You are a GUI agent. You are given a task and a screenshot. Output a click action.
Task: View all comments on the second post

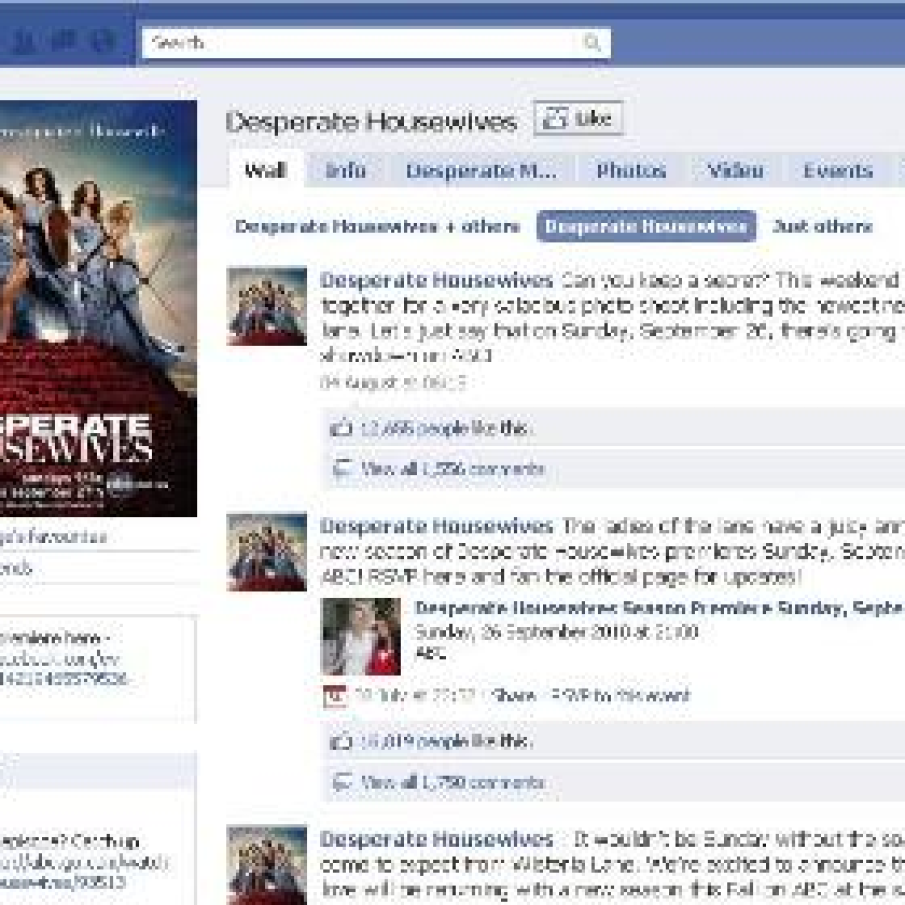[452, 783]
